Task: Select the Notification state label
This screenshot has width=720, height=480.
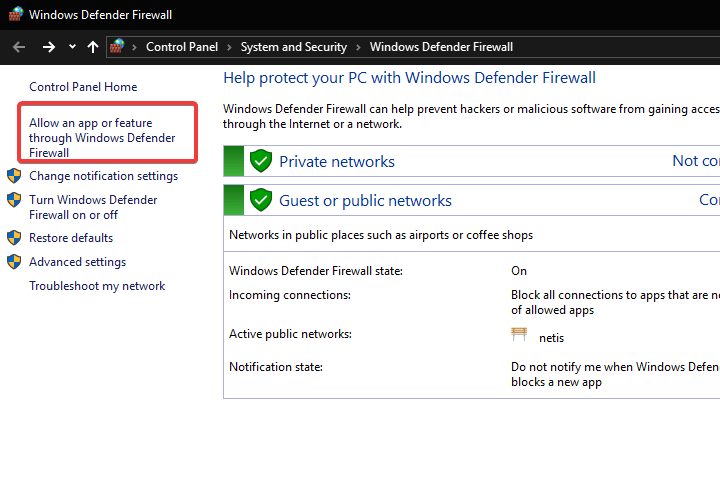Action: pos(276,367)
